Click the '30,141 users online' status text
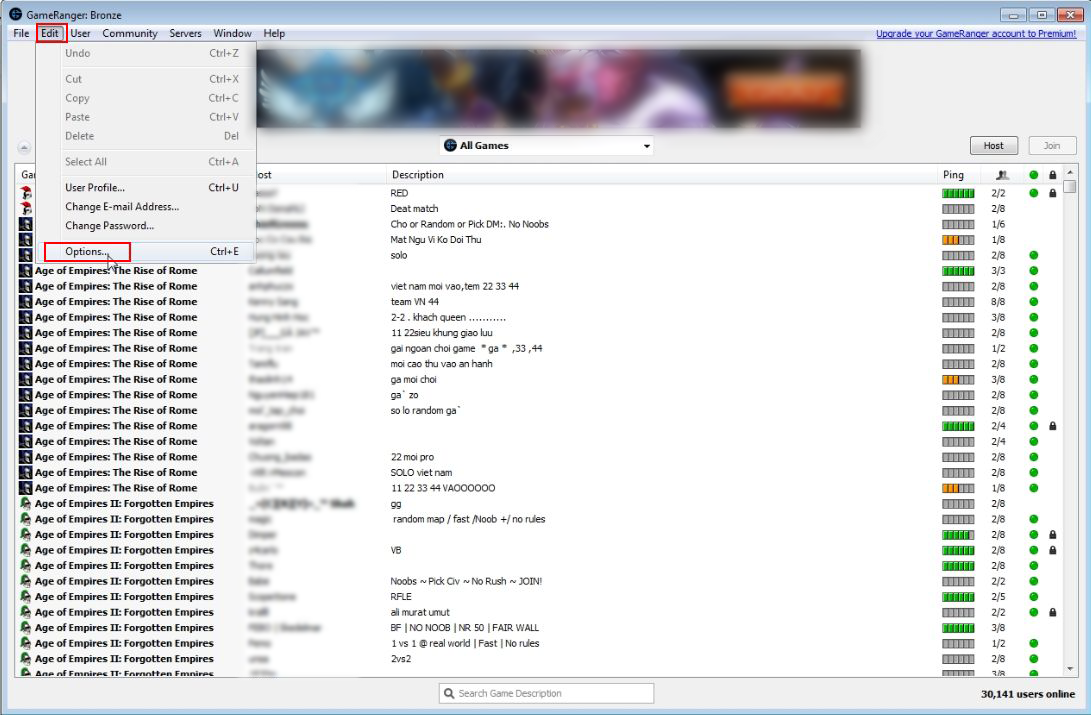Screen dimensions: 1091x715 [1028, 694]
